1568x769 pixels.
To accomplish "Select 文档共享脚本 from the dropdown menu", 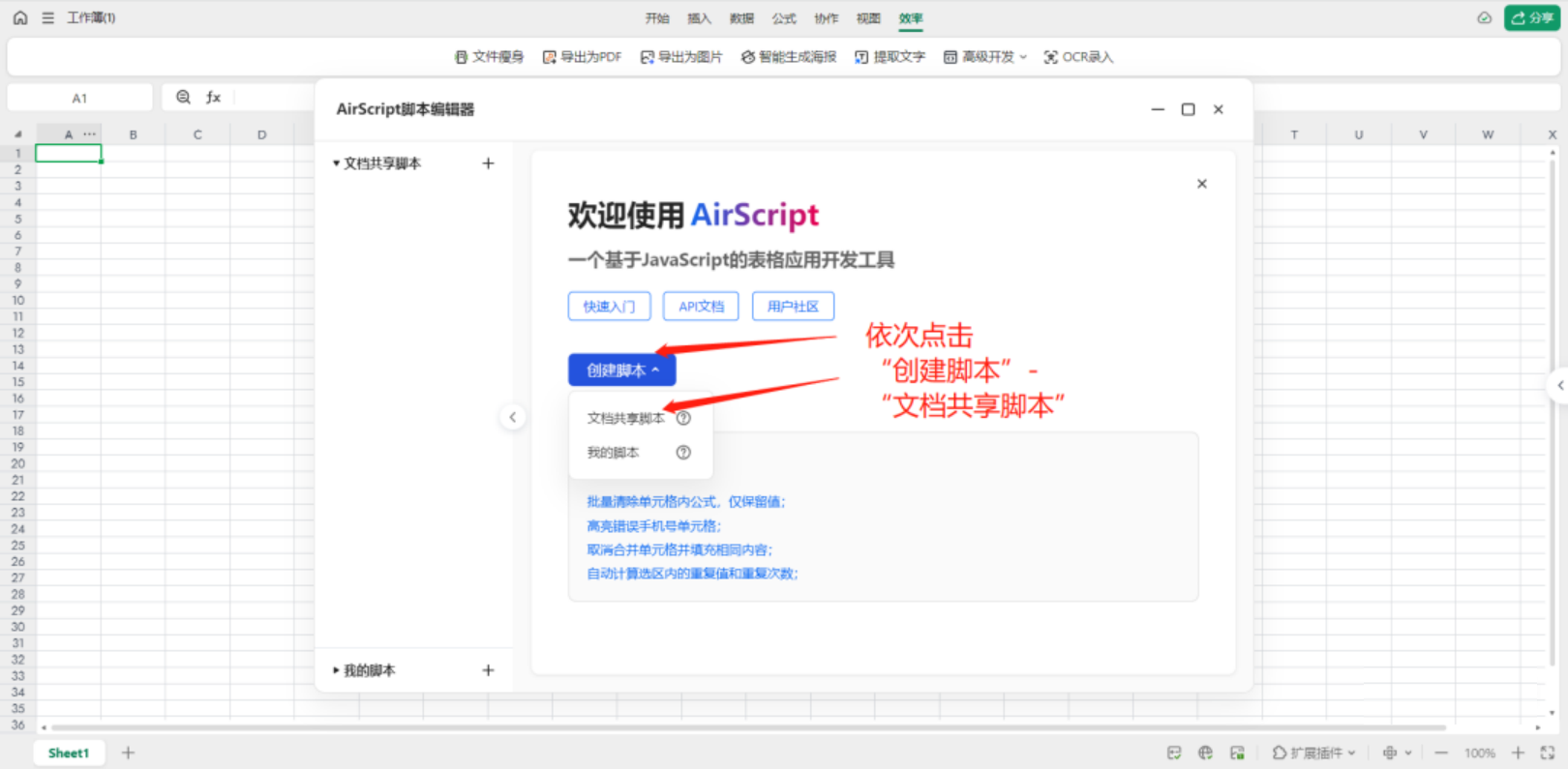I will (625, 418).
